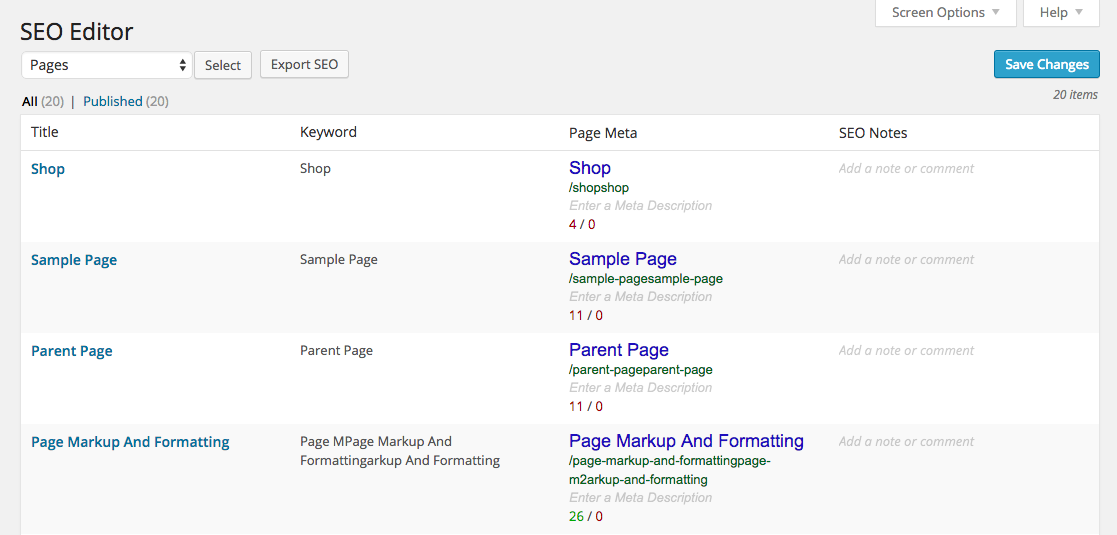
Task: Edit the Sample Page keyword field
Action: pyautogui.click(x=338, y=260)
